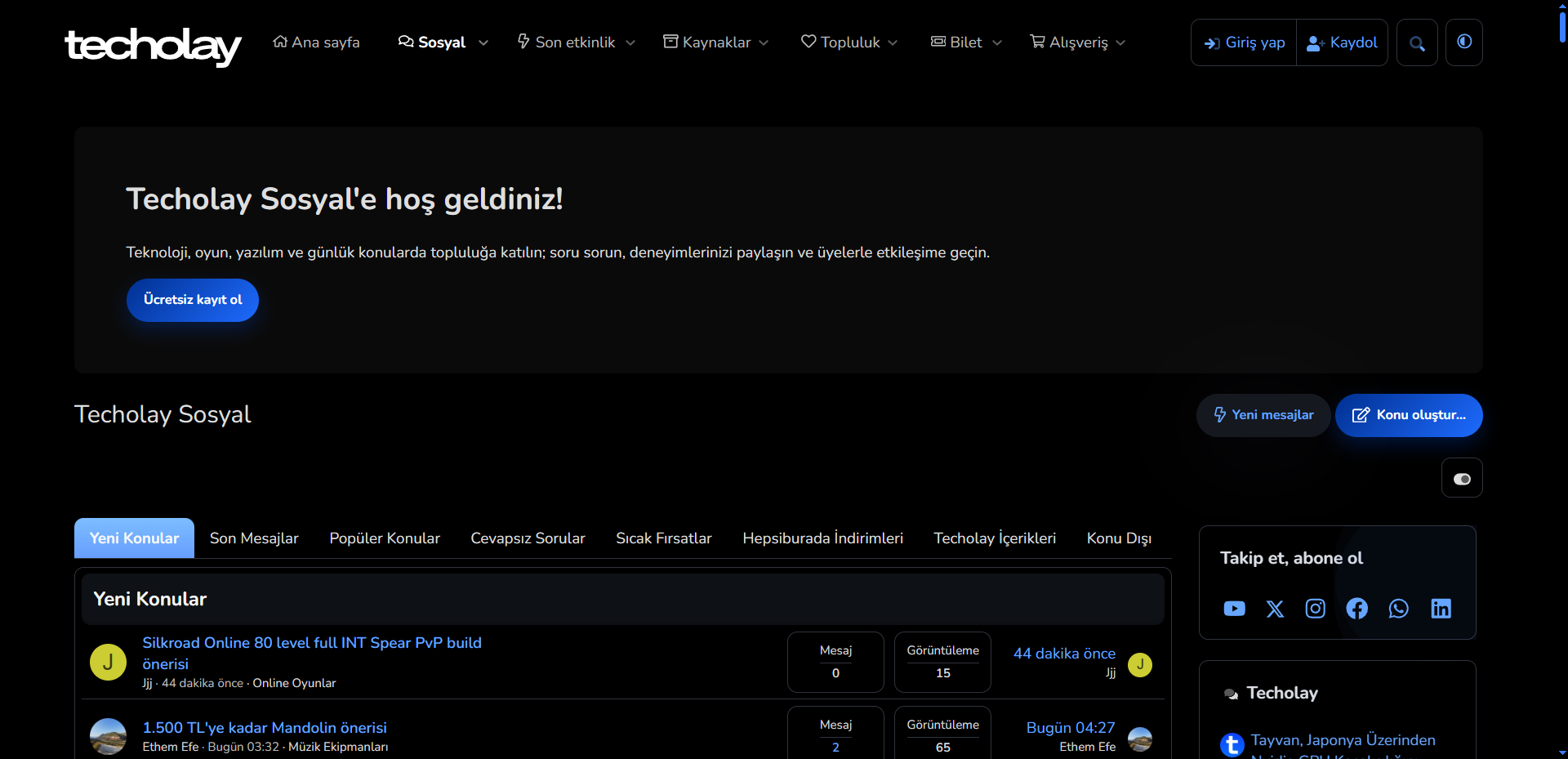This screenshot has width=1568, height=759.
Task: Expand the Sosyal dropdown arrow
Action: point(483,43)
